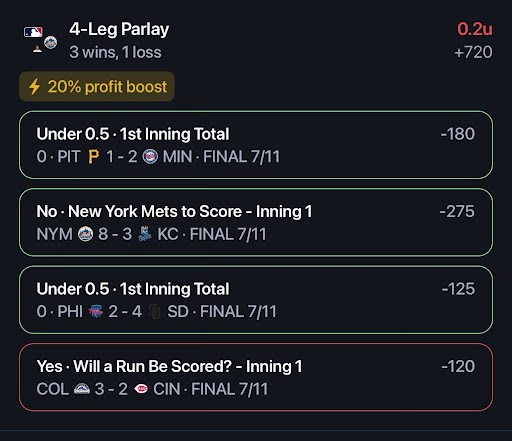512x441 pixels.
Task: Click the Kansas City Royals logo icon
Action: tap(145, 234)
